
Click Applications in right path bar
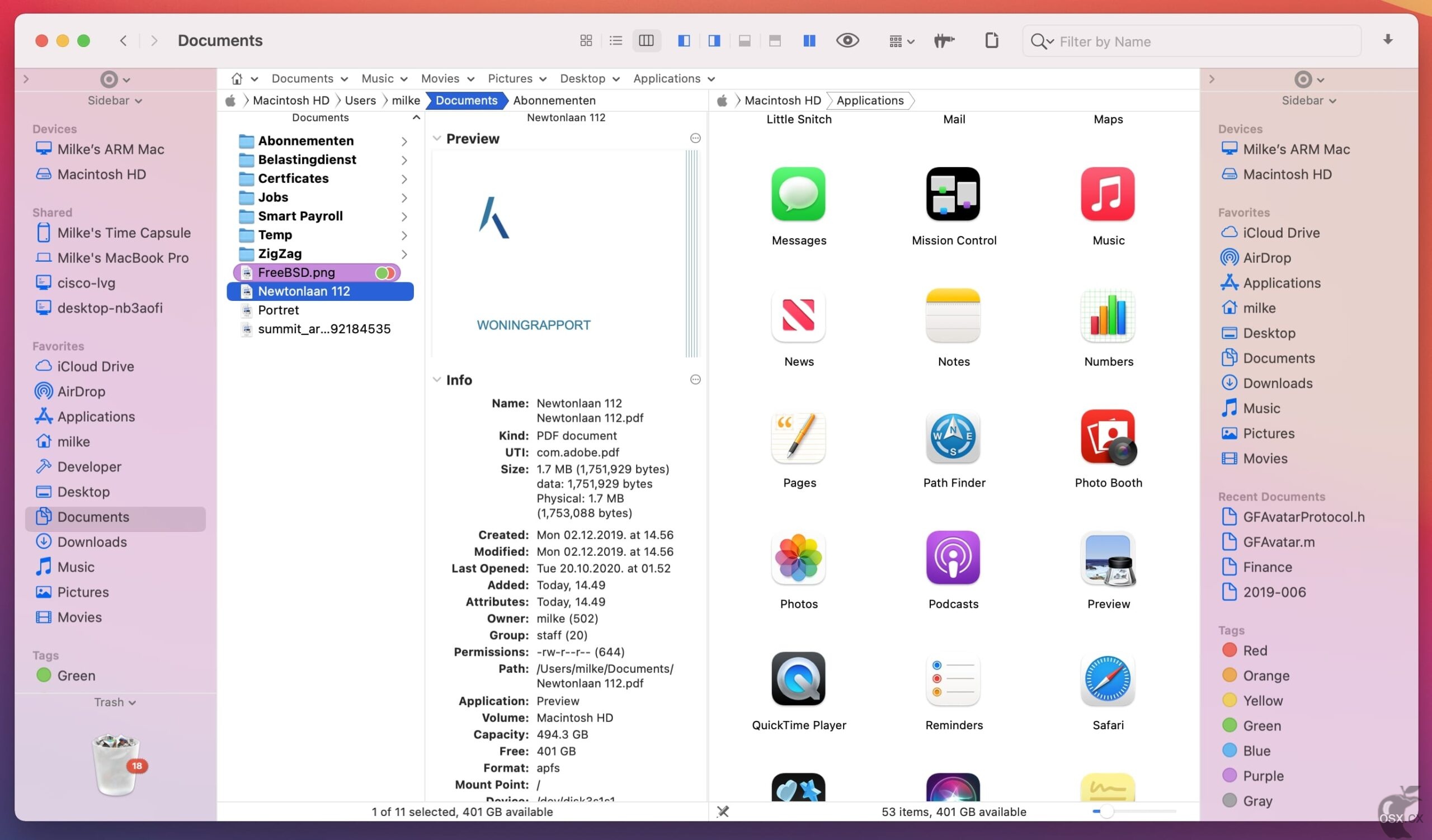869,101
